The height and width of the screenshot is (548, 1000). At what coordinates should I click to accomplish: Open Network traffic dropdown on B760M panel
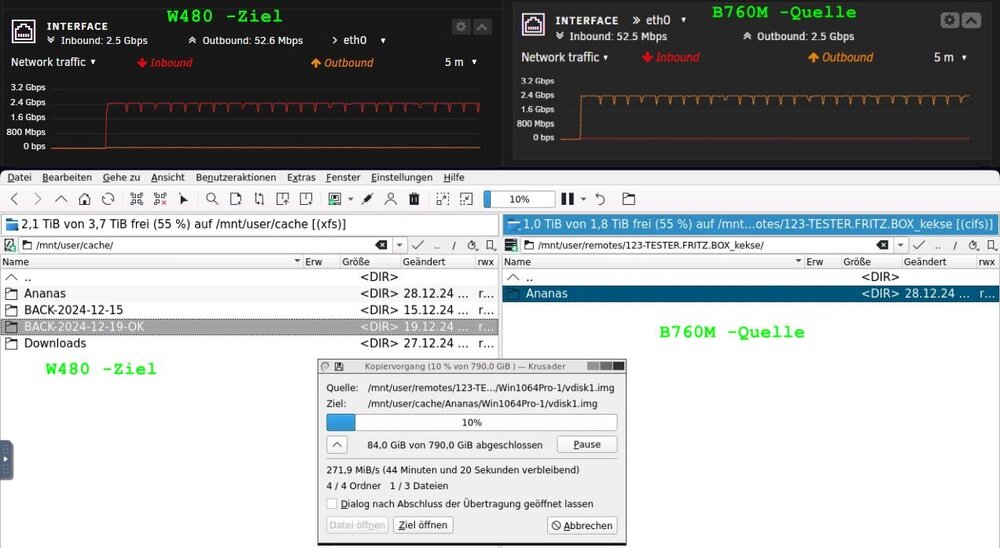click(x=564, y=57)
